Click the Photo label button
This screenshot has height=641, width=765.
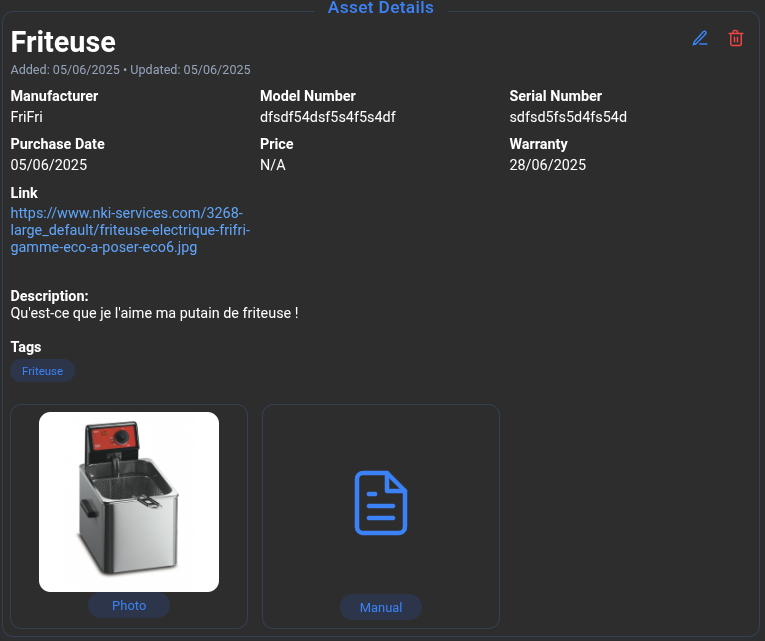click(x=129, y=605)
